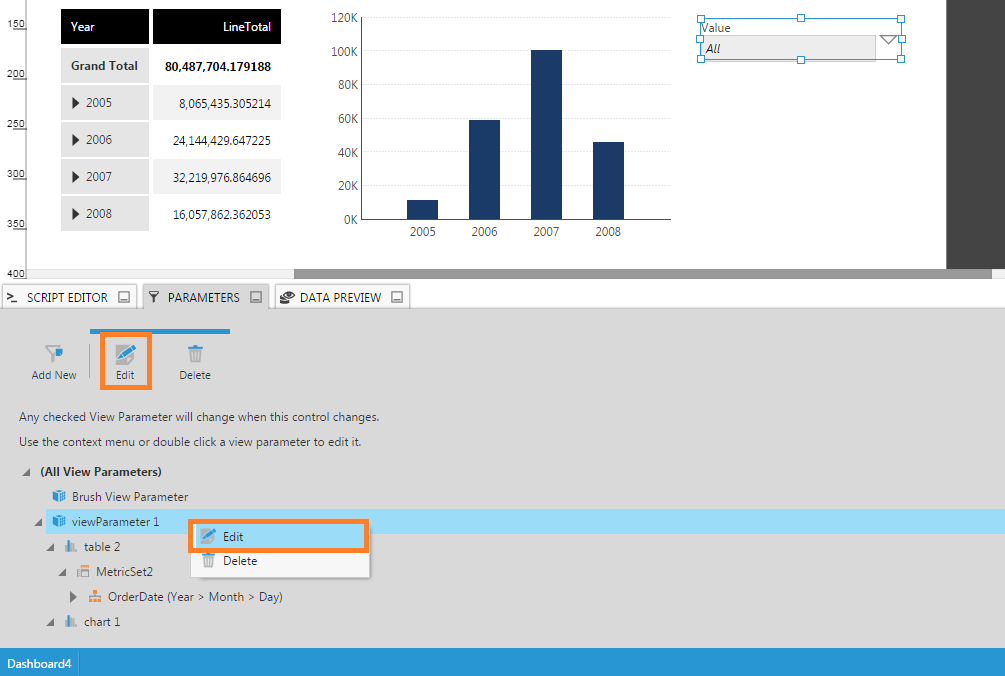
Task: Click the Edit pencil icon in the toolbar
Action: 125,353
